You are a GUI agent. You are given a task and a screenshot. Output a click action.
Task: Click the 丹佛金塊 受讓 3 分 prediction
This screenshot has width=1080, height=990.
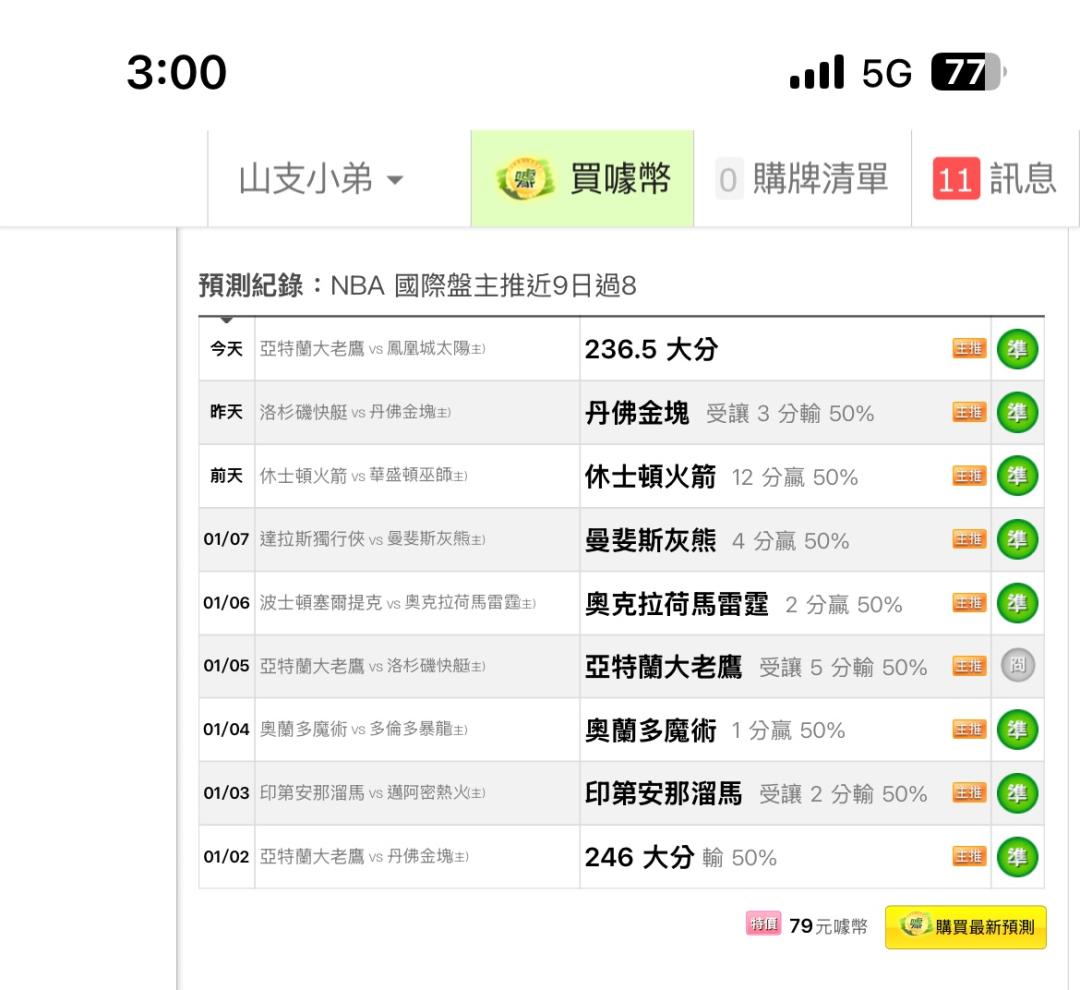tap(729, 413)
